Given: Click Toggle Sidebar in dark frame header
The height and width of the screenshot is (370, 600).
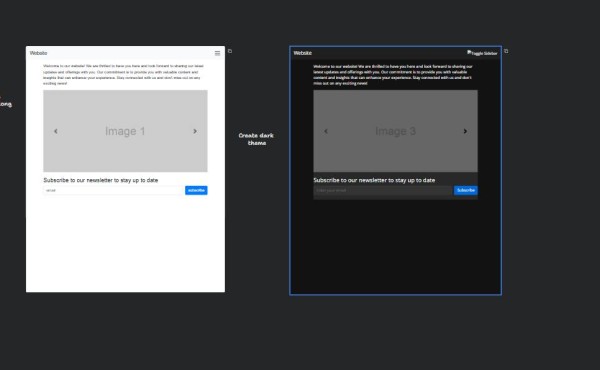Looking at the screenshot, I should (482, 53).
